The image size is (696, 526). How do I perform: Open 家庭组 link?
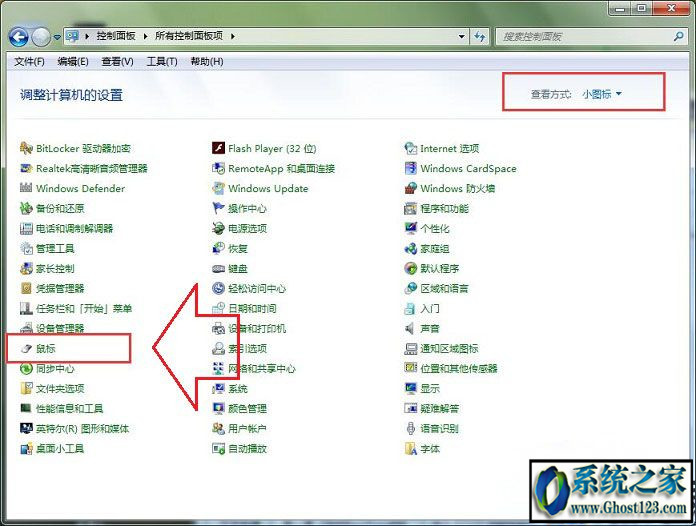435,249
